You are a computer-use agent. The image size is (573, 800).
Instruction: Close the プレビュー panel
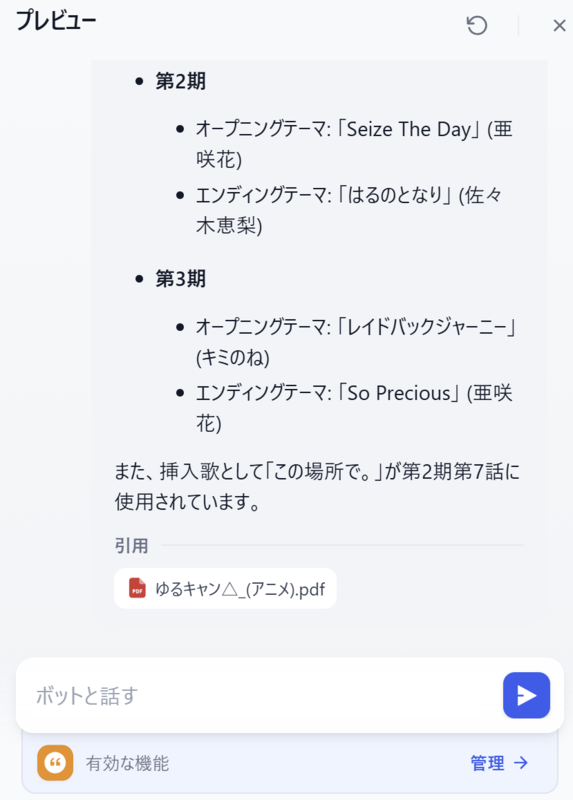(559, 25)
